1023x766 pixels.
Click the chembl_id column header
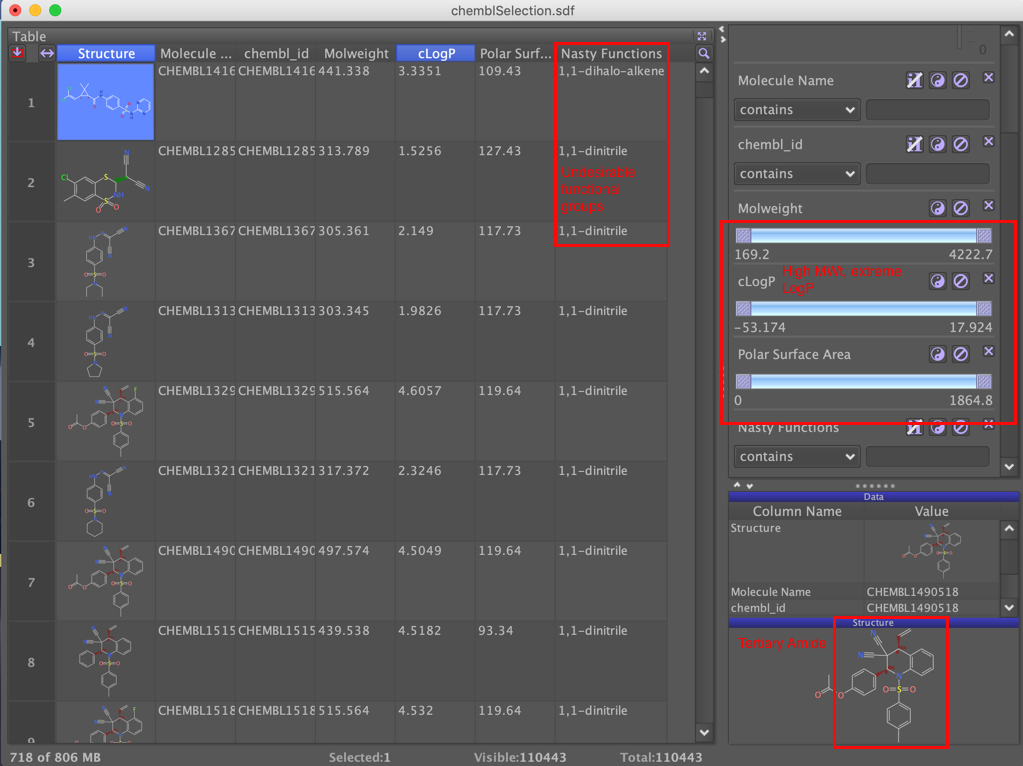(x=276, y=54)
